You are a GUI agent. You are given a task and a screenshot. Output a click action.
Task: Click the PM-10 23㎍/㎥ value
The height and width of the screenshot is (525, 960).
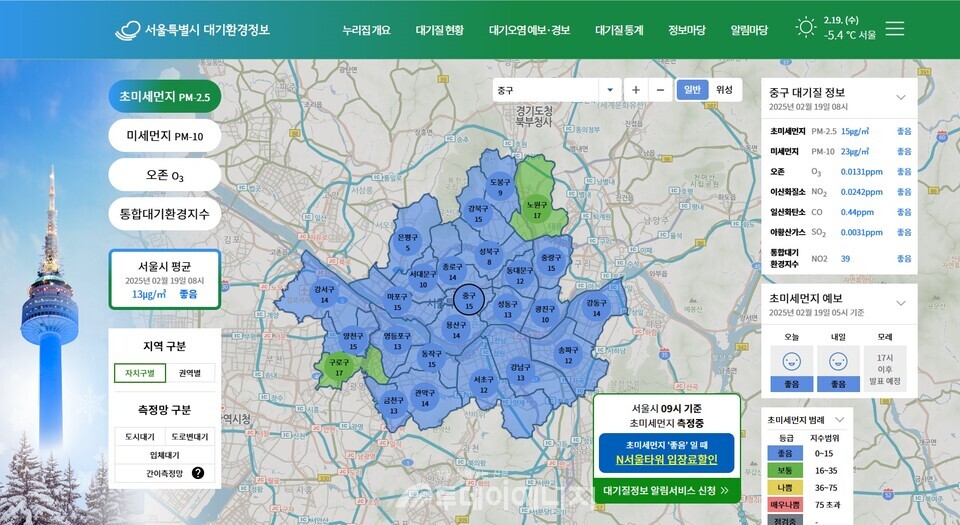click(855, 151)
